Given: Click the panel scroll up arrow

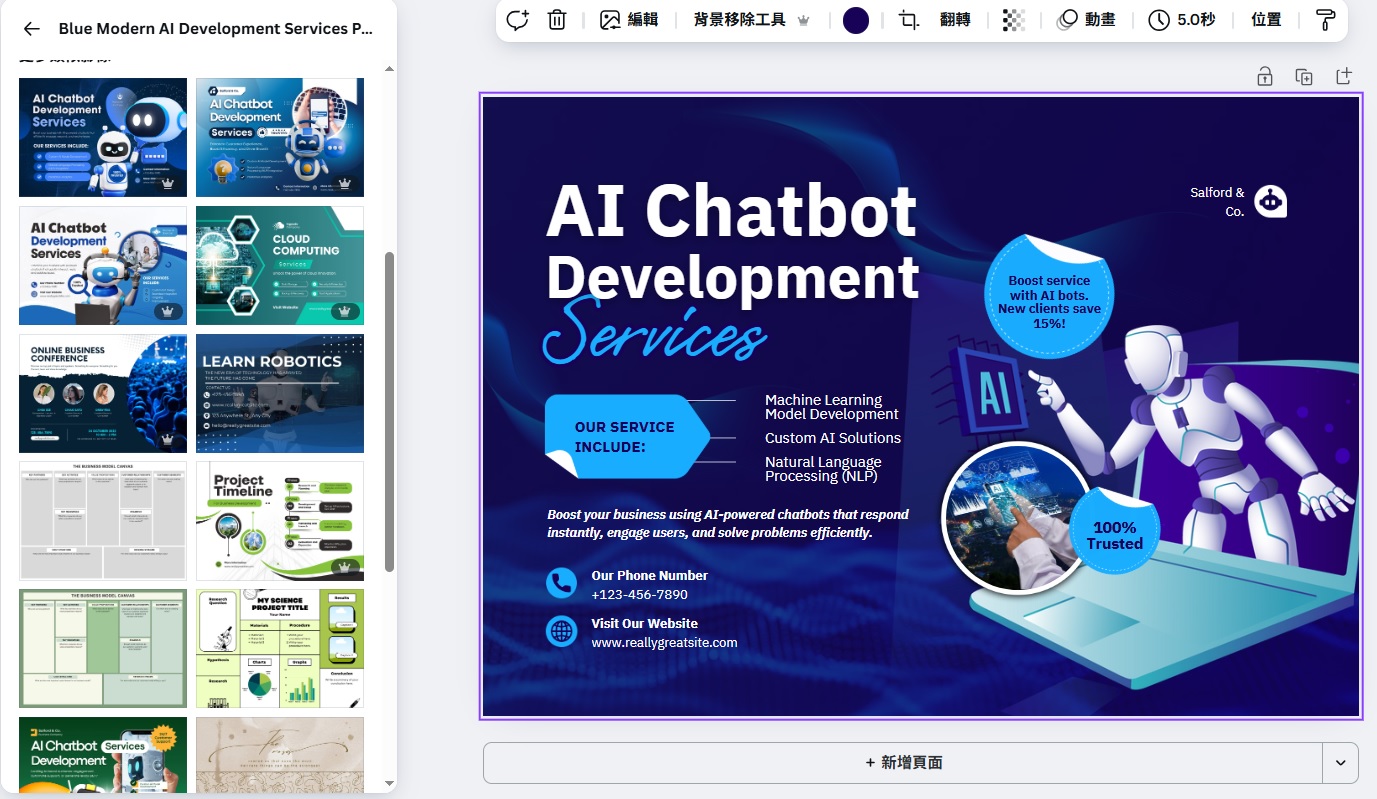Looking at the screenshot, I should point(390,69).
